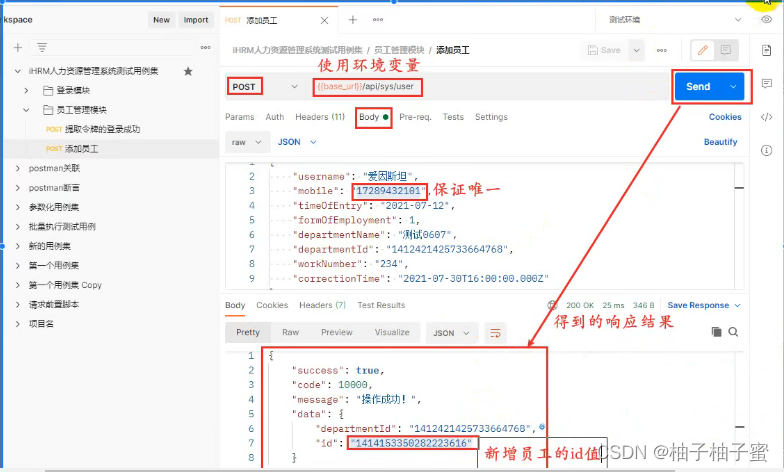Switch to response Cookies tab

[272, 305]
